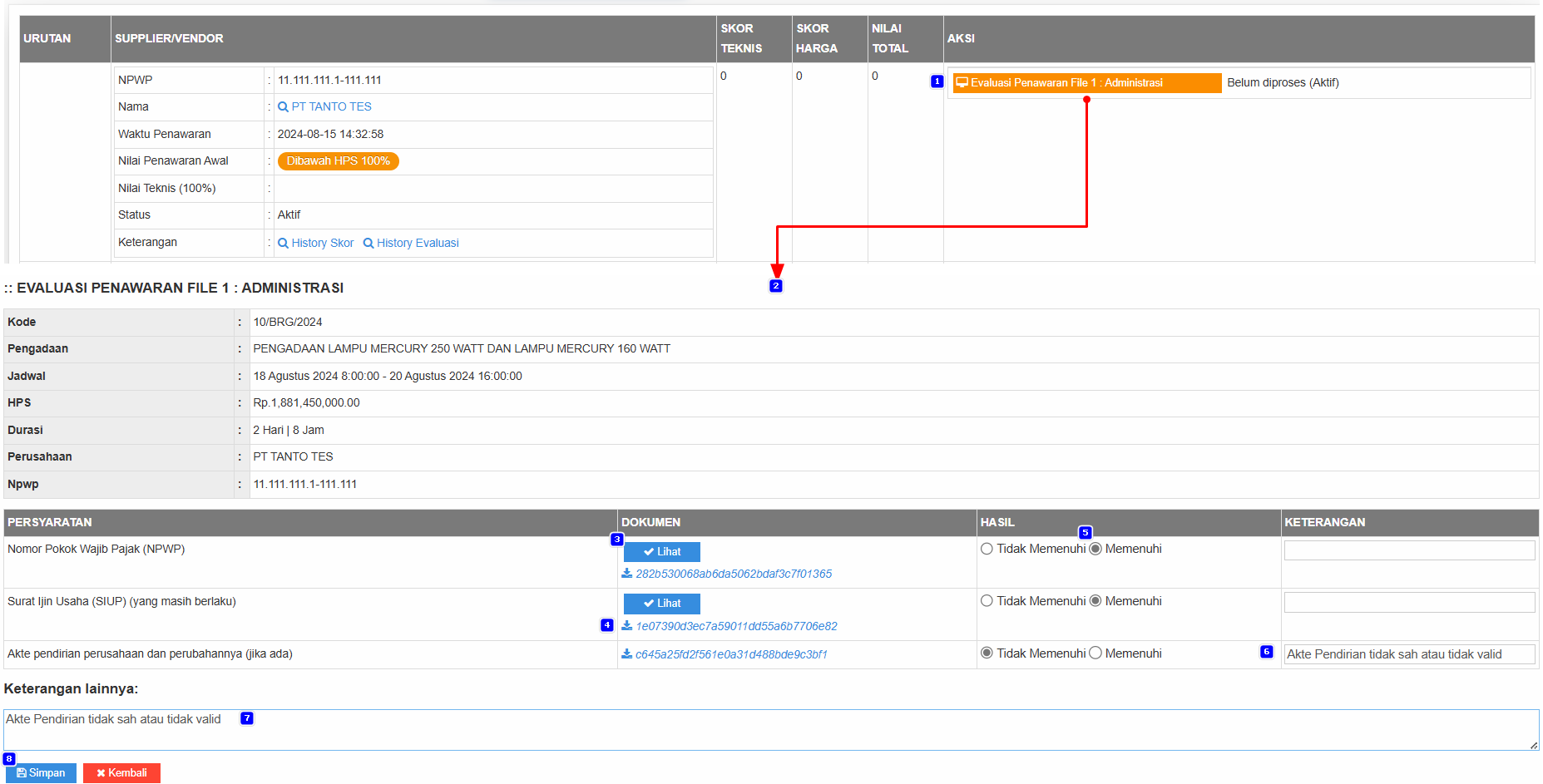This screenshot has width=1543, height=784.
Task: Download Akte file c645a25fd2f561e0a31d488bde9c3bf1
Action: coord(730,654)
